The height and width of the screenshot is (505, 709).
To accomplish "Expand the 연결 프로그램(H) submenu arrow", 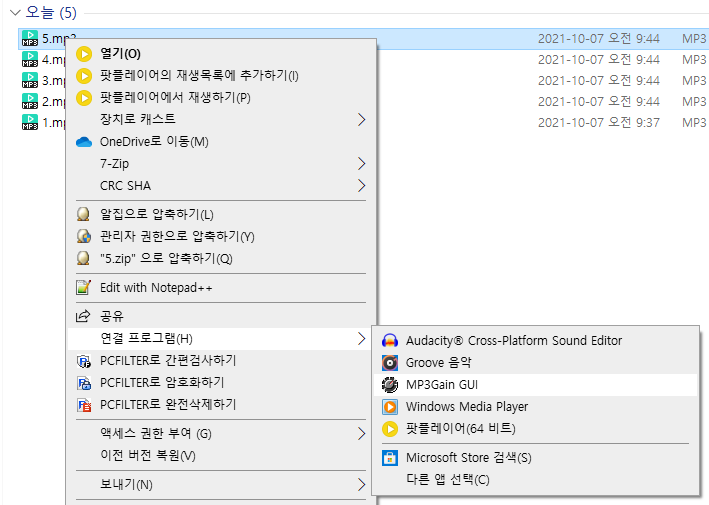I will [361, 339].
